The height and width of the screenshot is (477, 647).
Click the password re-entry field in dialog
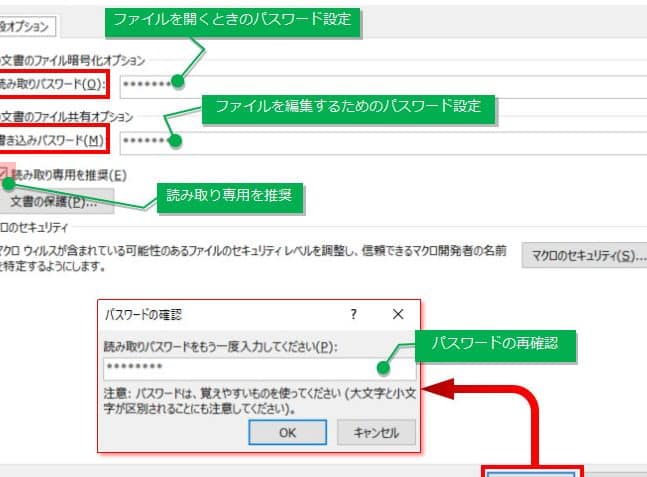tap(260, 368)
